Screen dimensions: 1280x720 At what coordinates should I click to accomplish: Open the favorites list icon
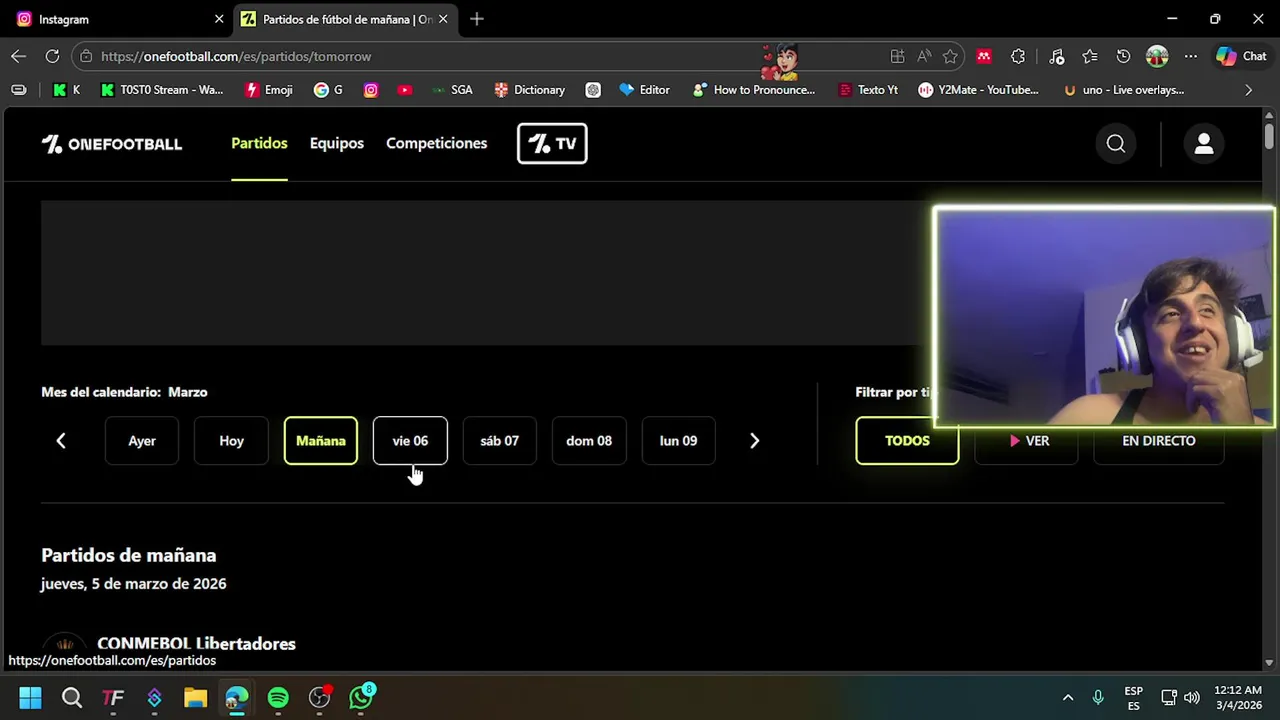(1090, 56)
